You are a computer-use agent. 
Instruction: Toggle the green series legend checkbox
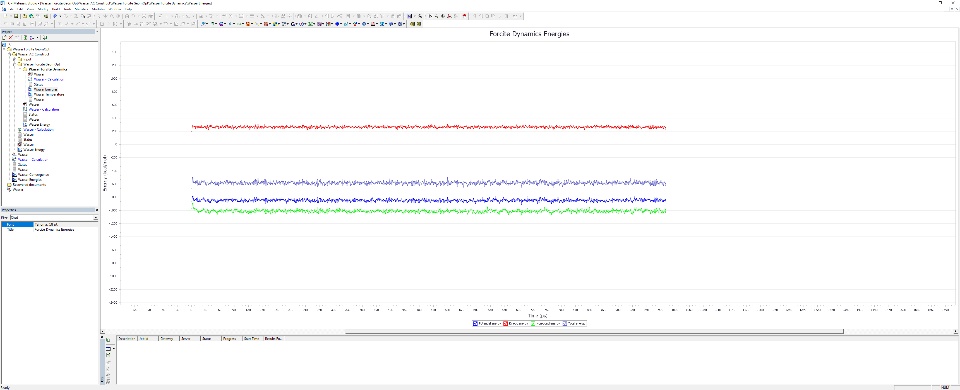[533, 323]
